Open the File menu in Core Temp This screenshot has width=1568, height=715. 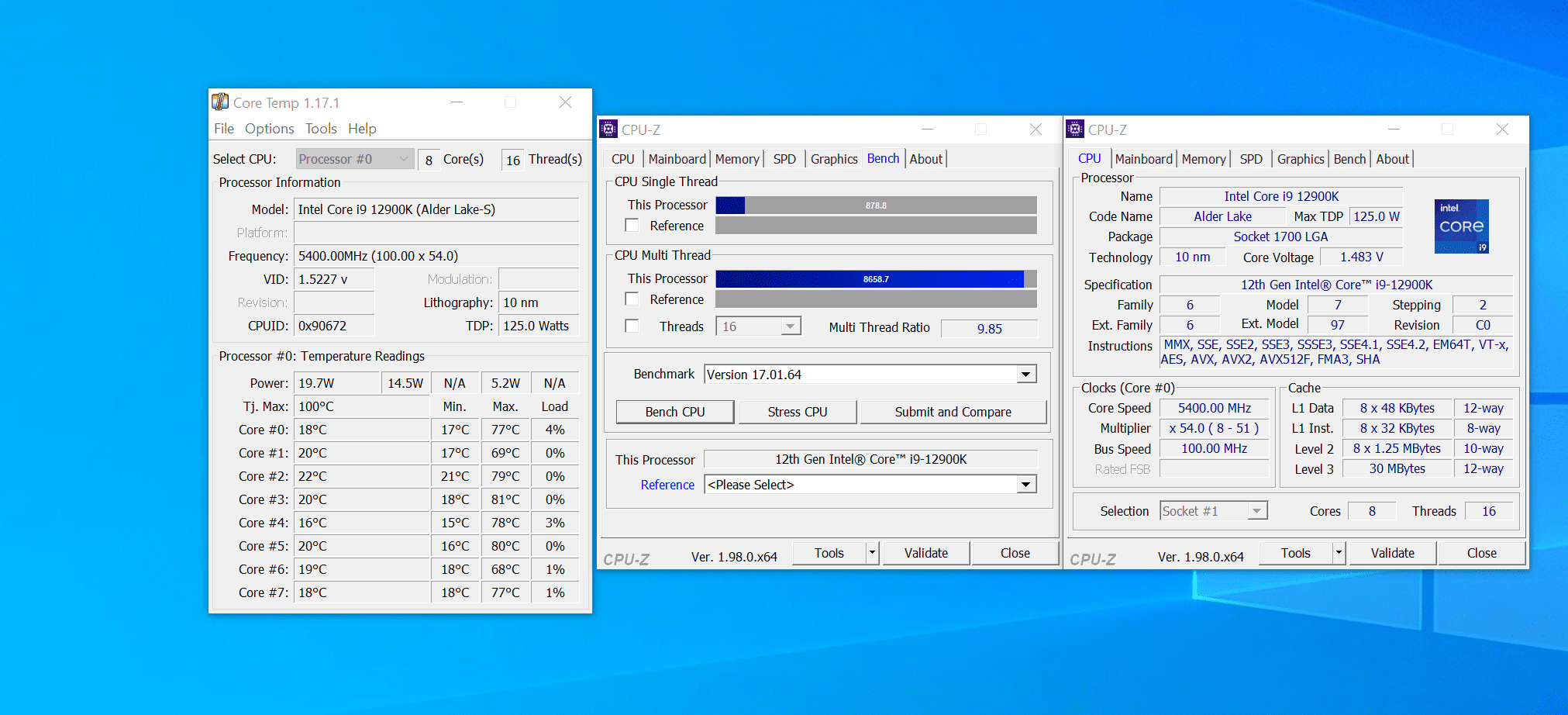(224, 129)
